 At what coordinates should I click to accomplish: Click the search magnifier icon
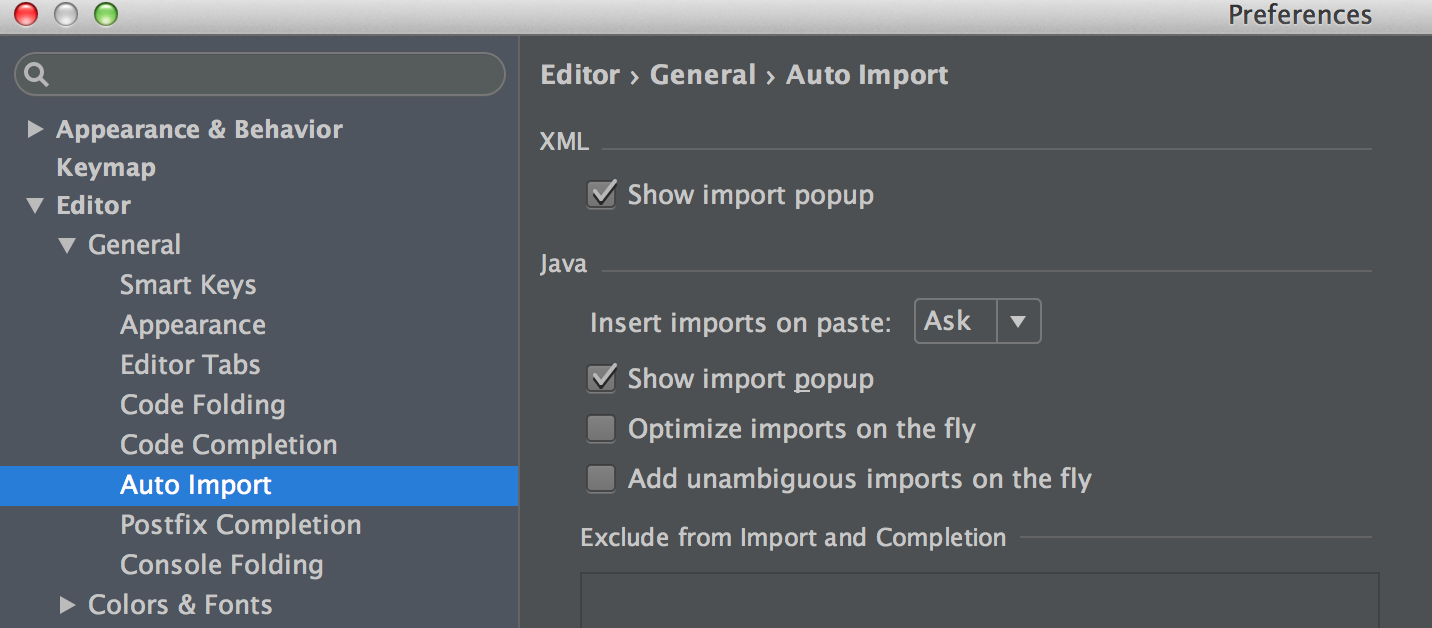coord(37,75)
